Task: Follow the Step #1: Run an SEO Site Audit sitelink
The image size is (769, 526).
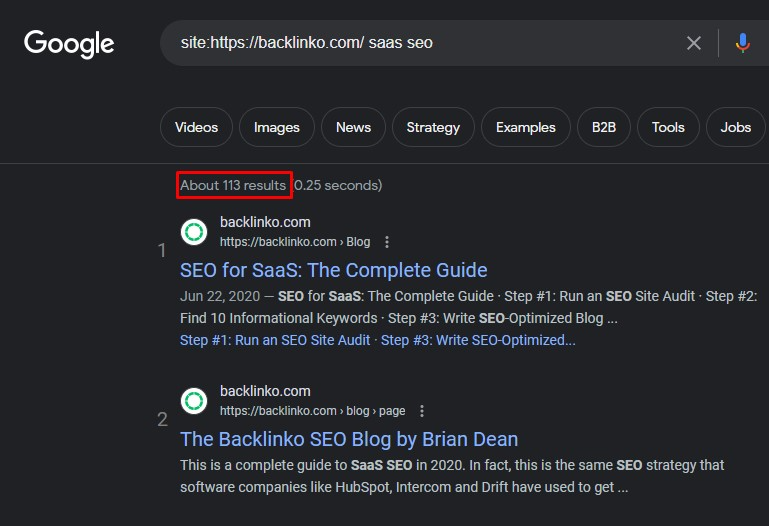Action: click(x=275, y=340)
